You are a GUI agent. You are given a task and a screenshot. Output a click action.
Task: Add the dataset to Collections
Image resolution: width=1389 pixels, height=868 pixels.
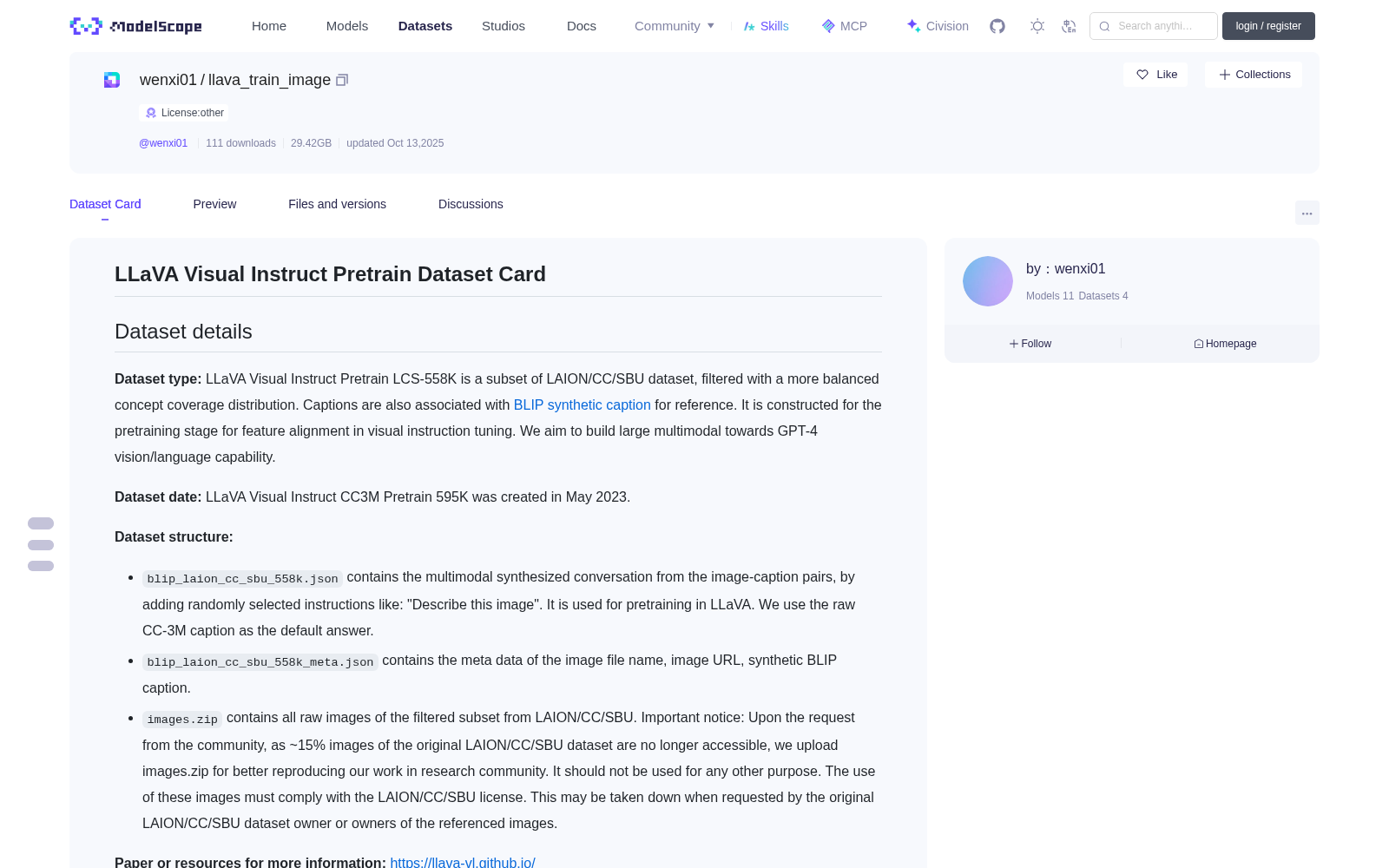click(1254, 75)
